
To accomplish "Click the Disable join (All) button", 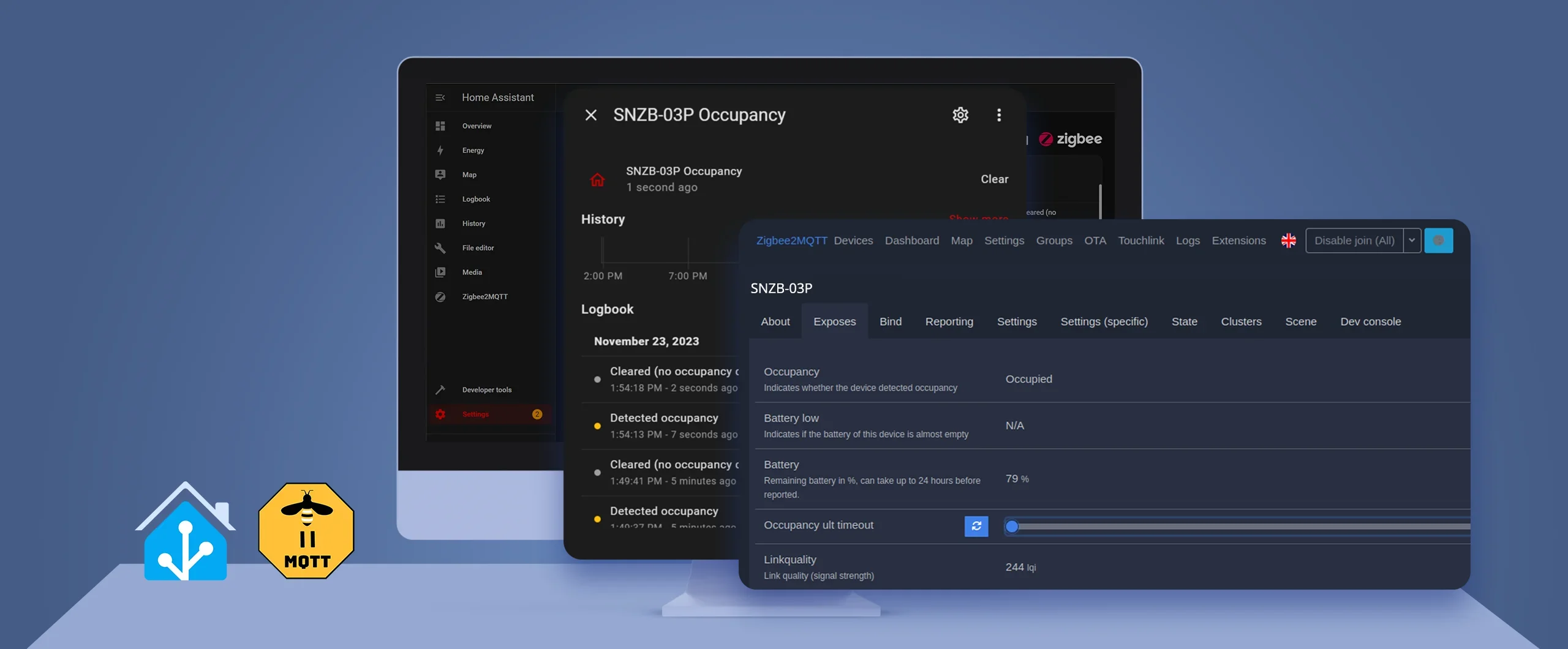I will [x=1354, y=241].
